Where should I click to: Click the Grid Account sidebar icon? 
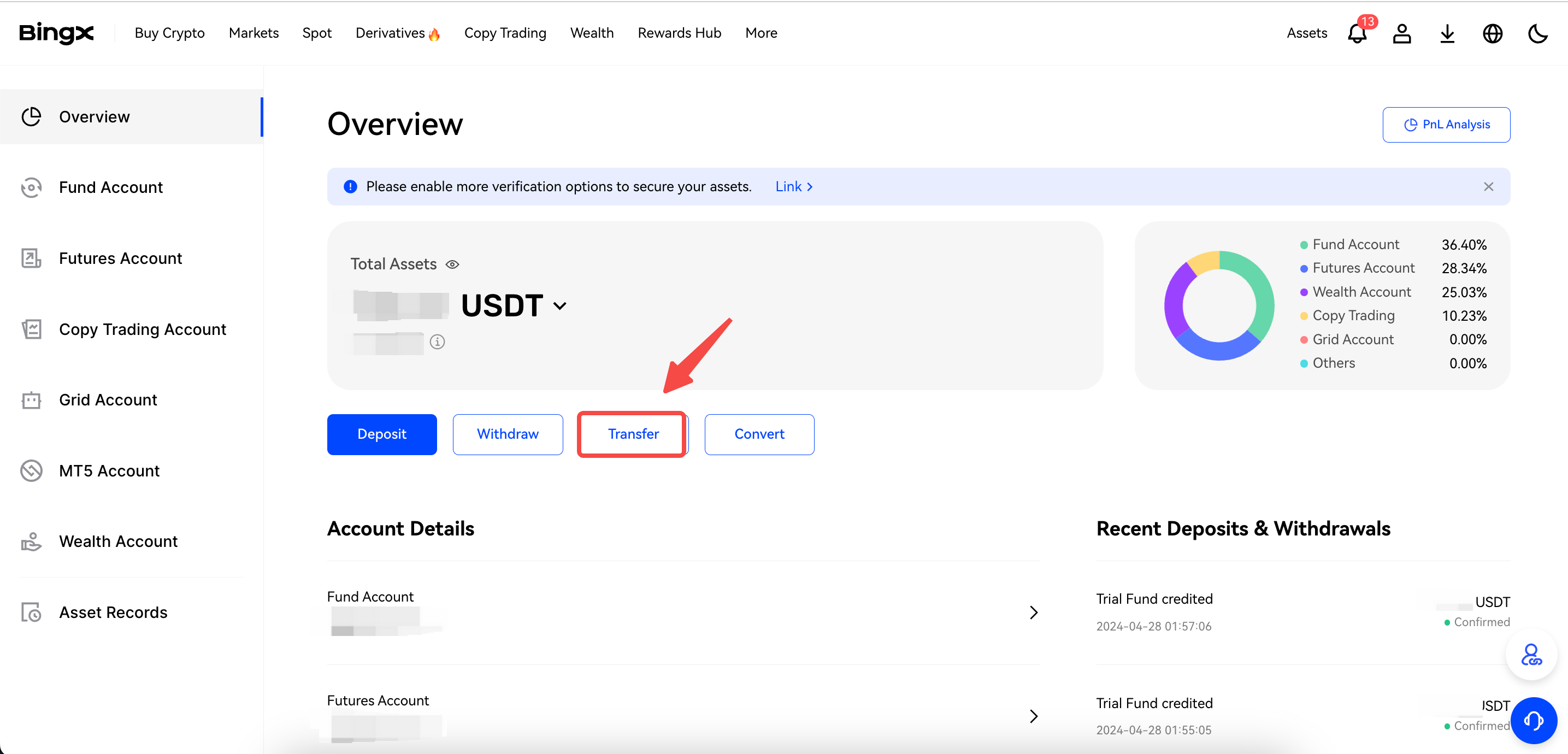(31, 400)
